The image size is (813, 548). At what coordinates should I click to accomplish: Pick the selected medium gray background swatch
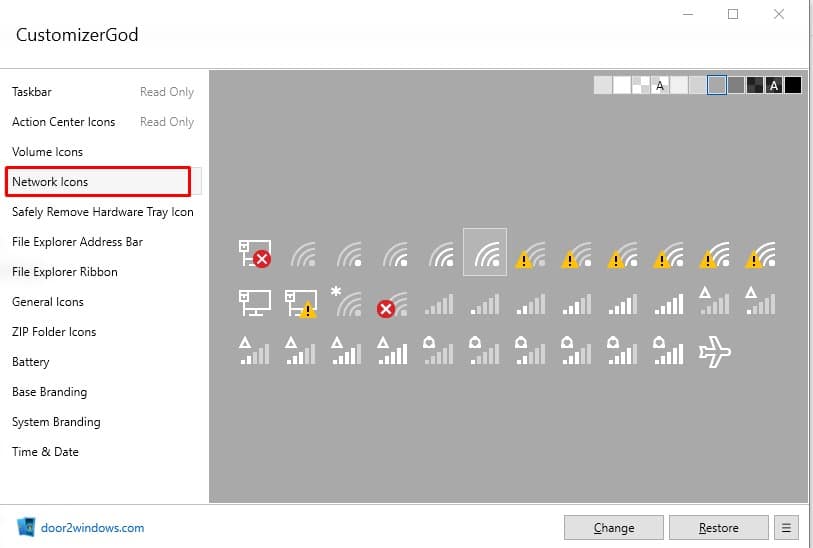(x=717, y=85)
